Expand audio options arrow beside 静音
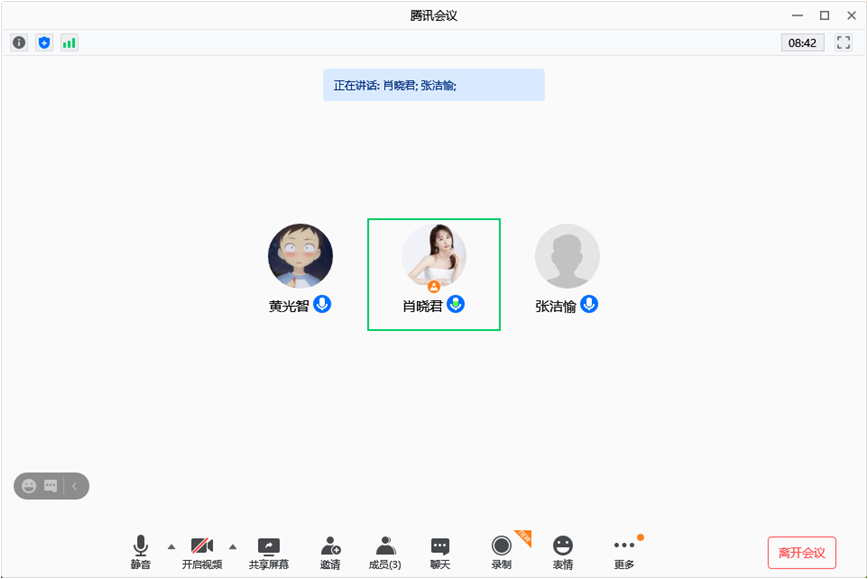Image resolution: width=868 pixels, height=579 pixels. (x=171, y=546)
